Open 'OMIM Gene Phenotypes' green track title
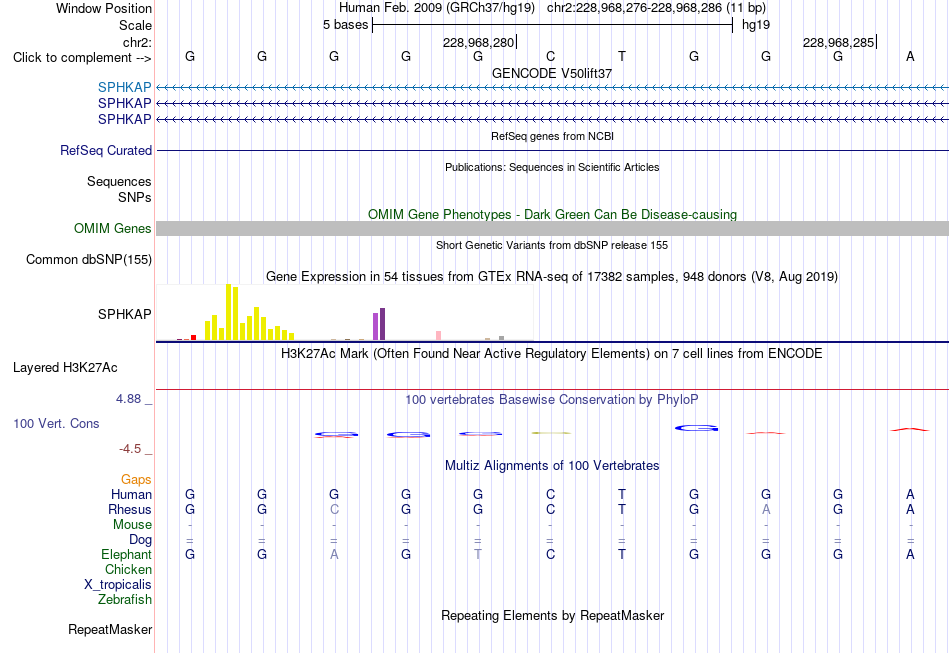 coord(552,214)
